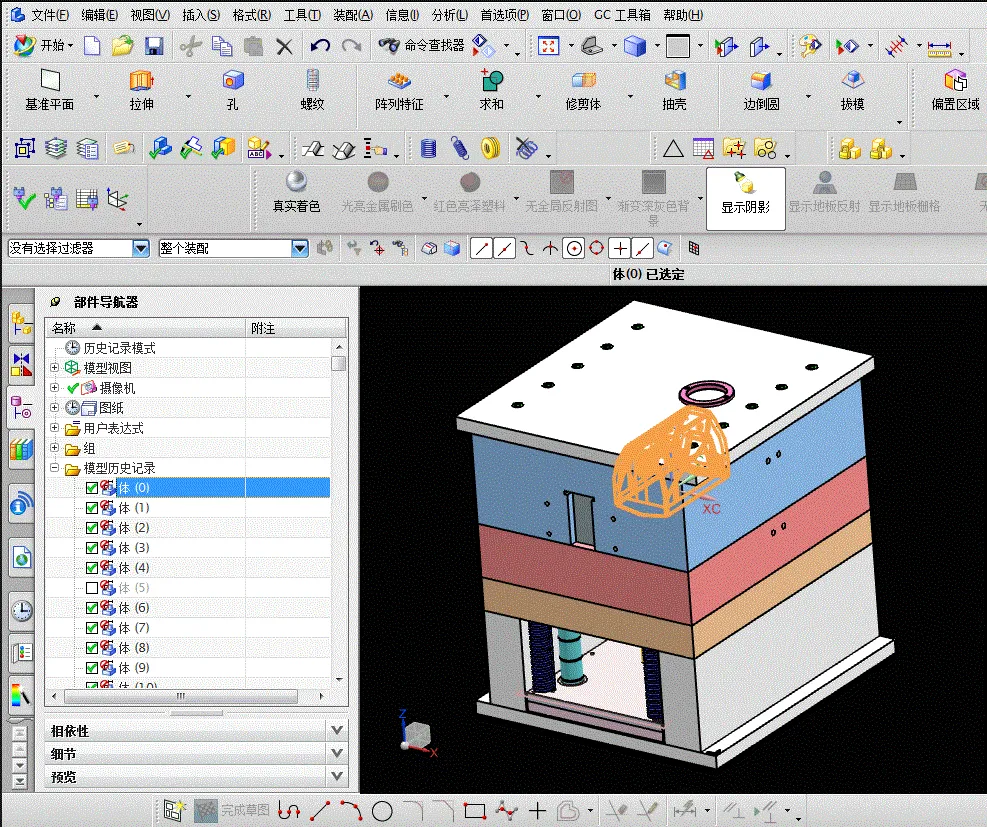The image size is (987, 827).
Task: Click the Delete X icon
Action: (x=285, y=46)
